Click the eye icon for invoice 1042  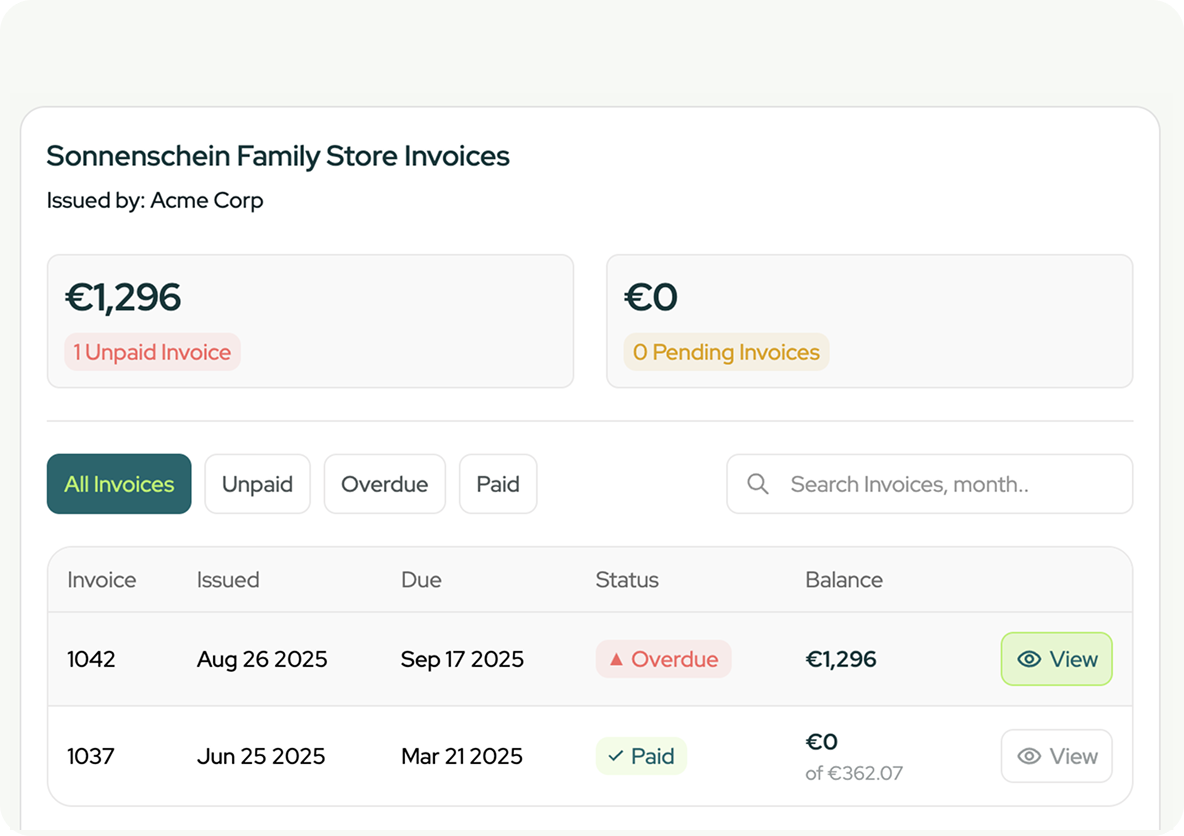1029,659
